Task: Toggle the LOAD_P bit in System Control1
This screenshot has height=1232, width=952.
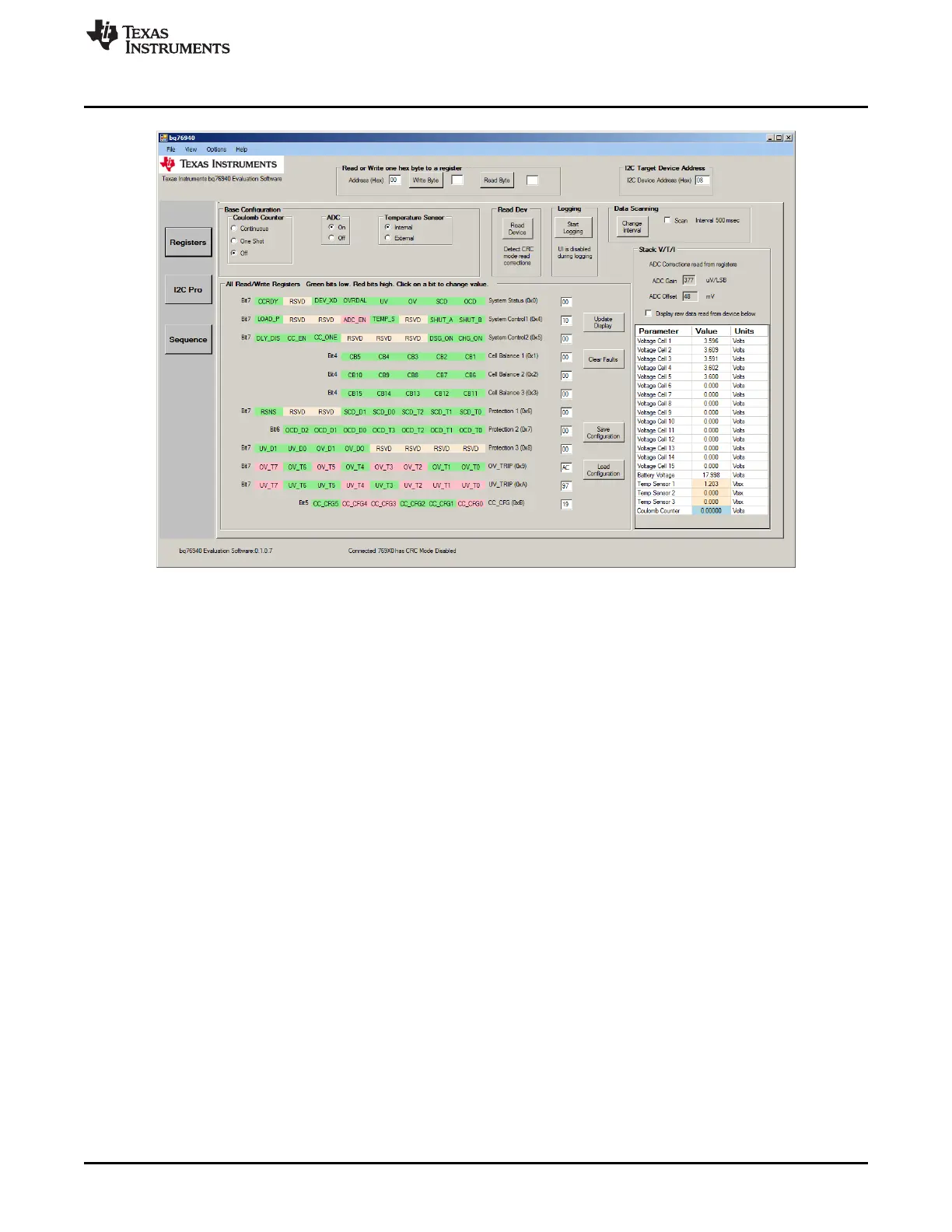Action: pyautogui.click(x=268, y=319)
